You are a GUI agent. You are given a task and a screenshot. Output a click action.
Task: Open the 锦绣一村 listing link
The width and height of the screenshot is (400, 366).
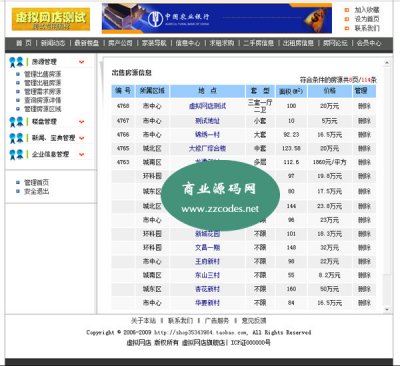tap(207, 135)
